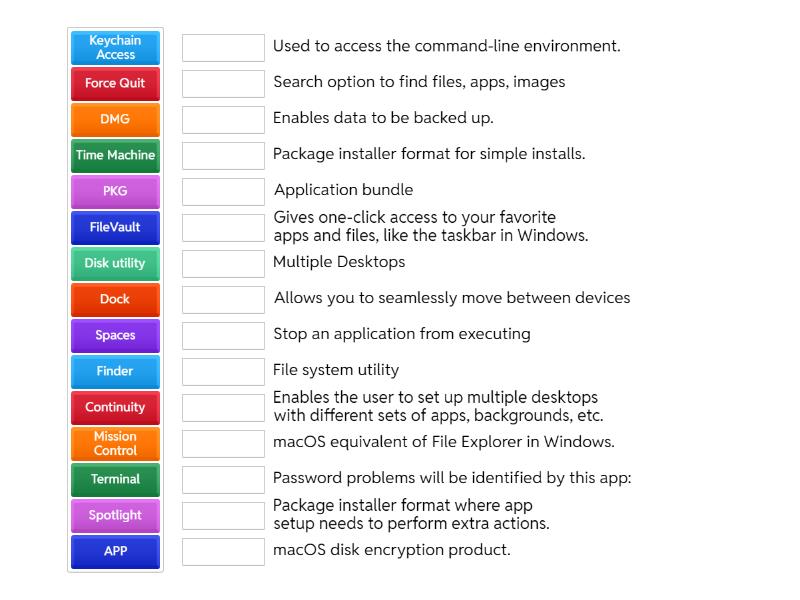Image resolution: width=800 pixels, height=600 pixels.
Task: Click the Keychain Access tile
Action: pyautogui.click(x=115, y=47)
